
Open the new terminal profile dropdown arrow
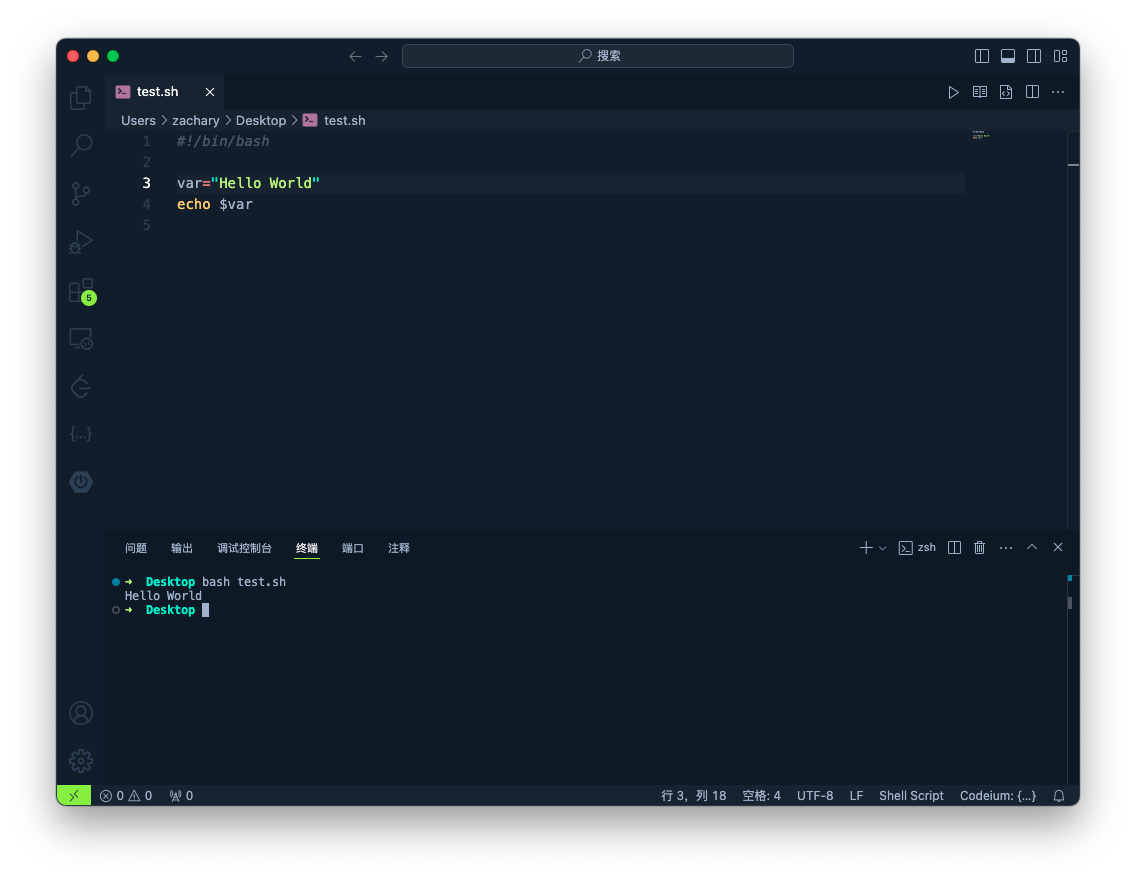point(883,548)
